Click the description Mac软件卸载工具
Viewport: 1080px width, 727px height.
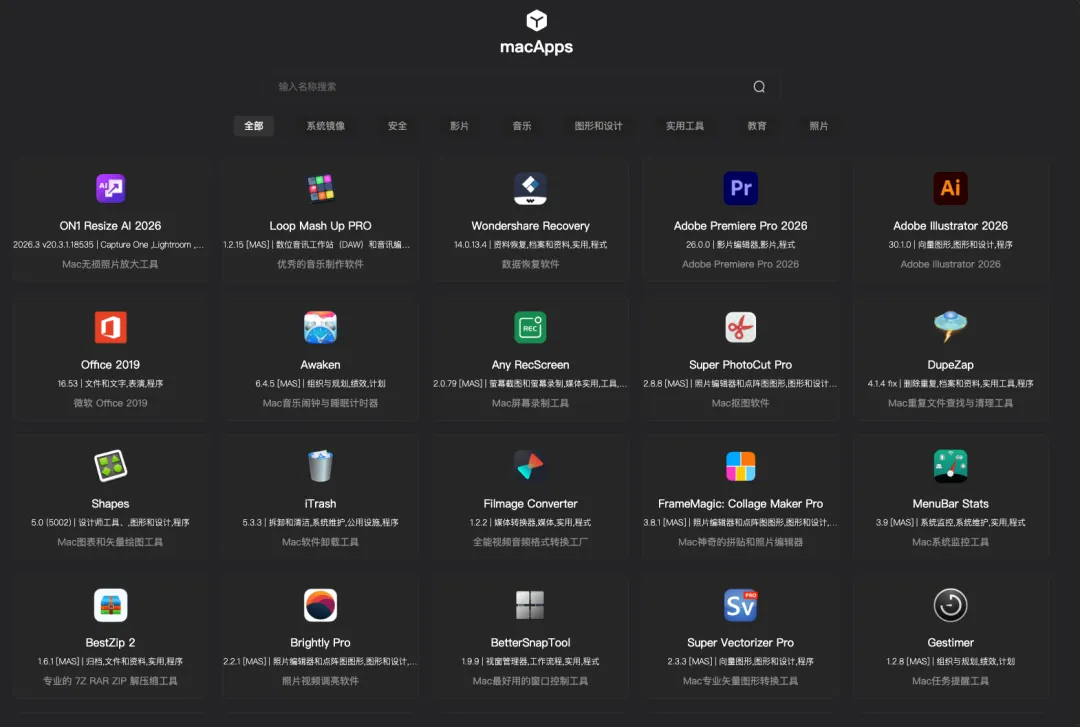tap(320, 542)
